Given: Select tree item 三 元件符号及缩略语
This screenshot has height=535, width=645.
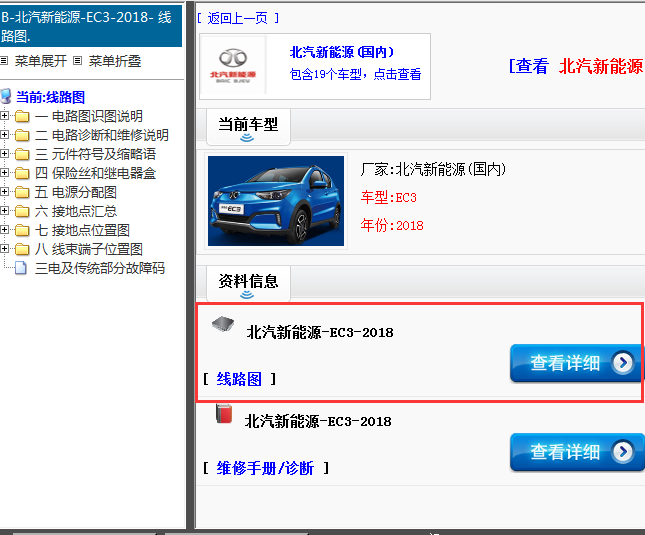Looking at the screenshot, I should pos(95,154).
